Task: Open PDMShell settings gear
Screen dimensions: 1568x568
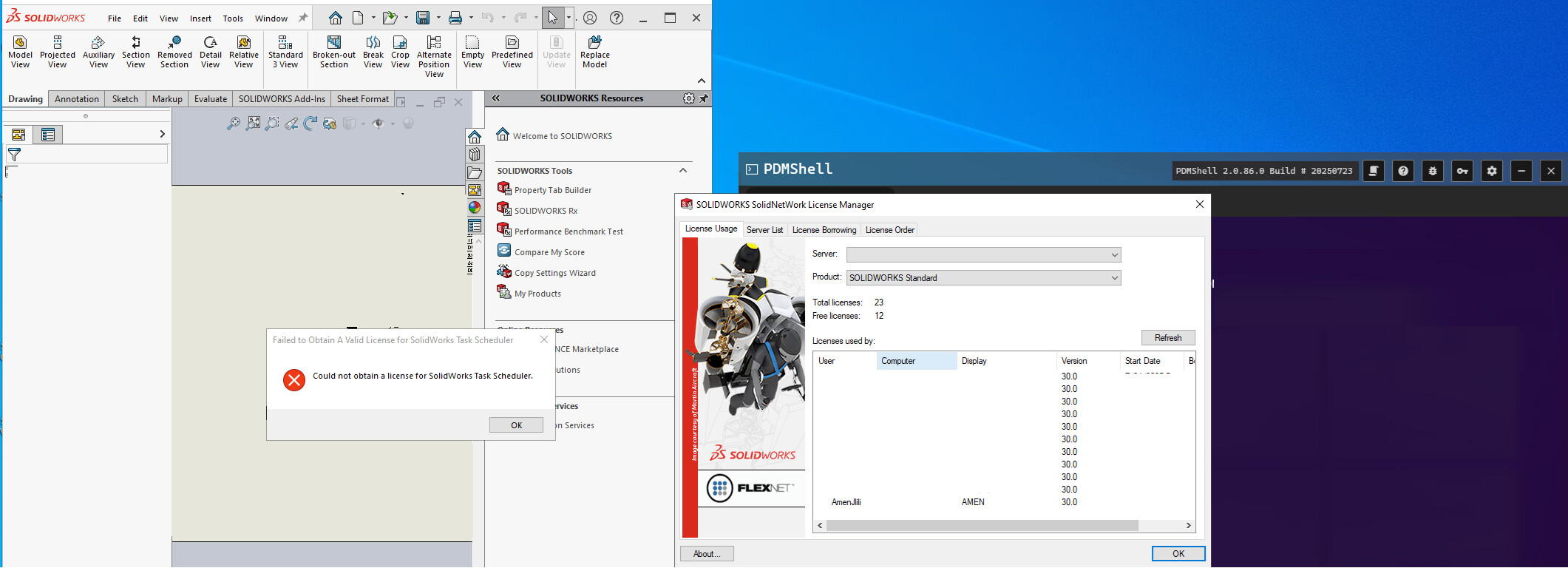Action: coord(1492,171)
